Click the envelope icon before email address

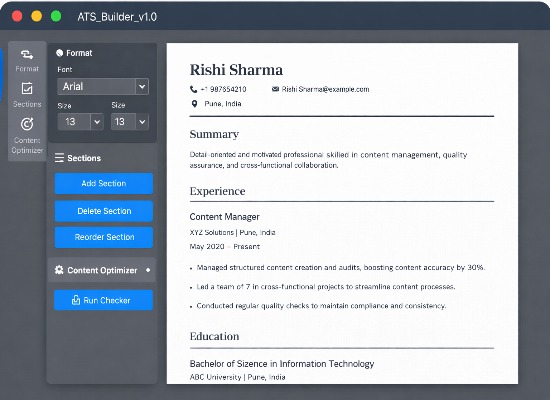275,89
